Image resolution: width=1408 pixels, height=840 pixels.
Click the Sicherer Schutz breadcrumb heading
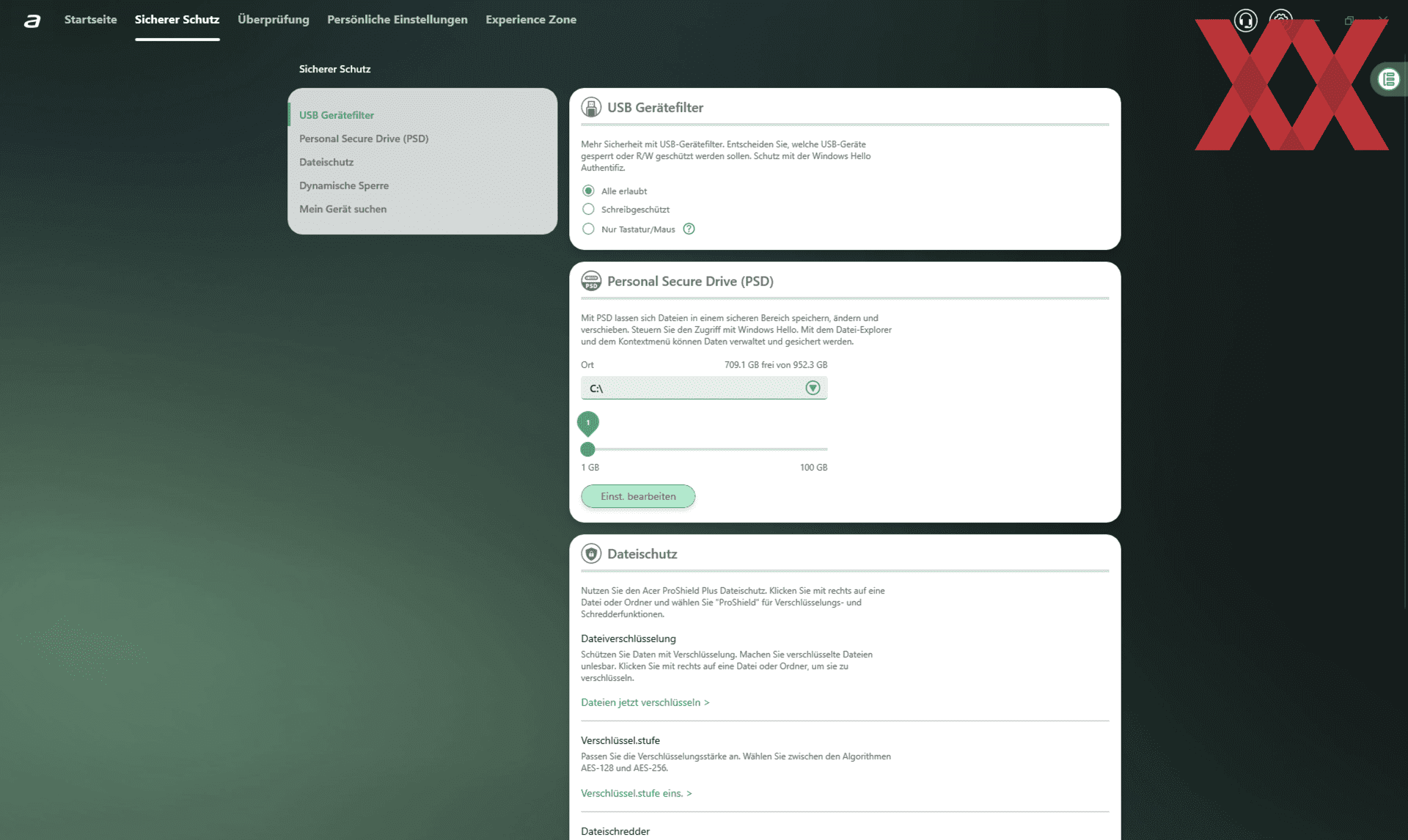click(334, 69)
